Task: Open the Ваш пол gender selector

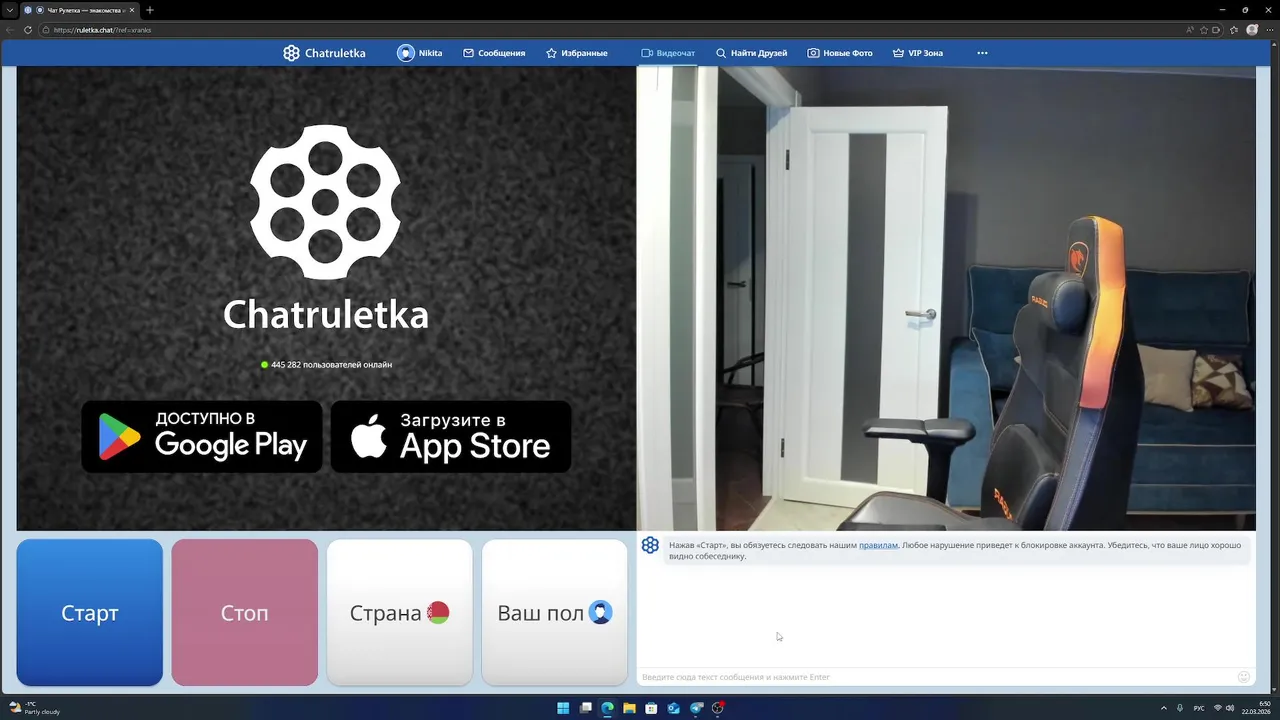Action: click(x=555, y=613)
